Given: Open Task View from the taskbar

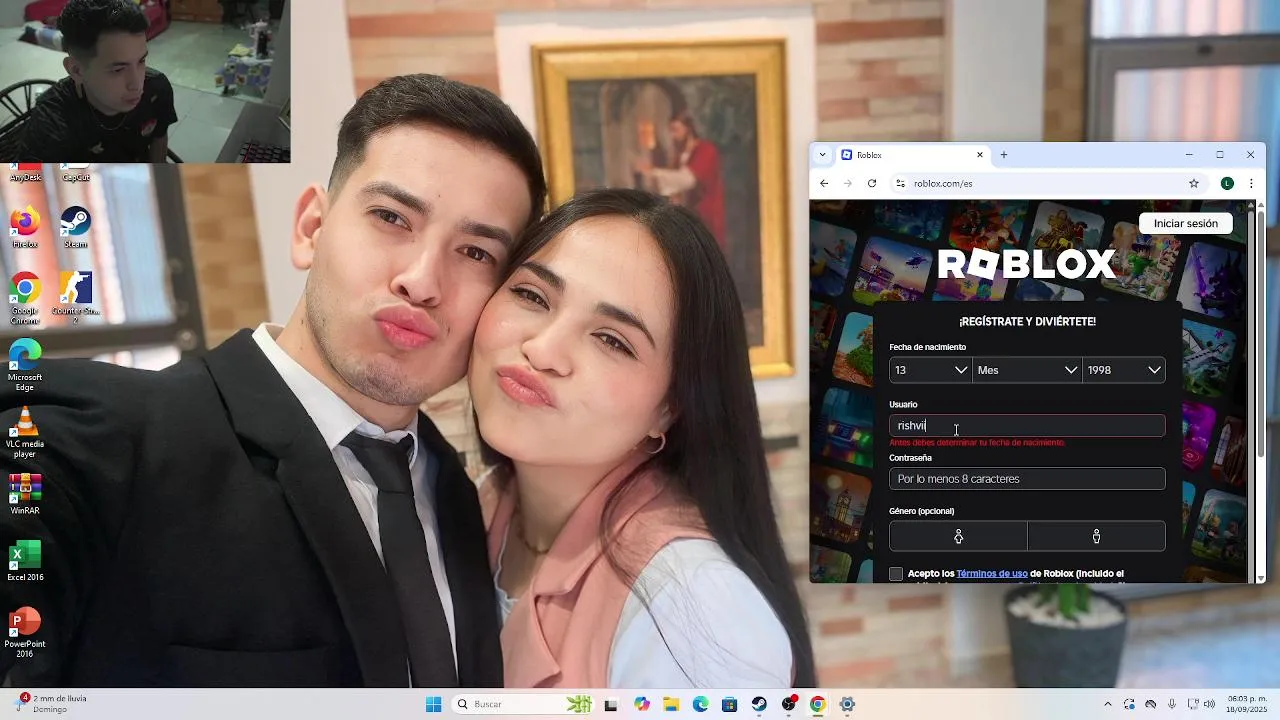Looking at the screenshot, I should pos(611,704).
